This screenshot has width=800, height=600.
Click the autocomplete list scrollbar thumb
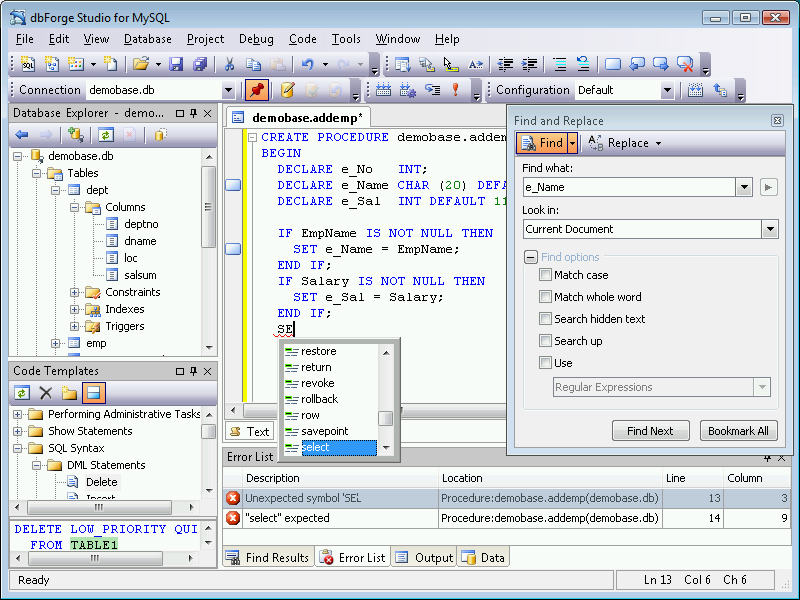pyautogui.click(x=386, y=418)
